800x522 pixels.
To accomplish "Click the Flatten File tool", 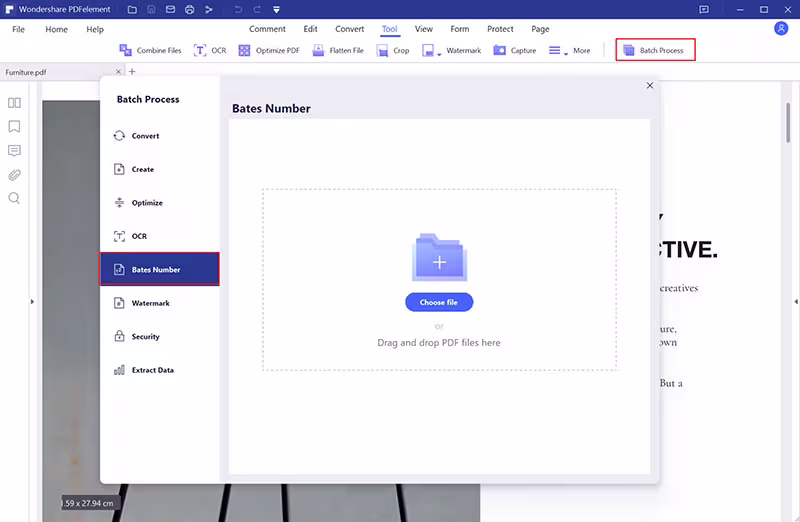I will [338, 51].
